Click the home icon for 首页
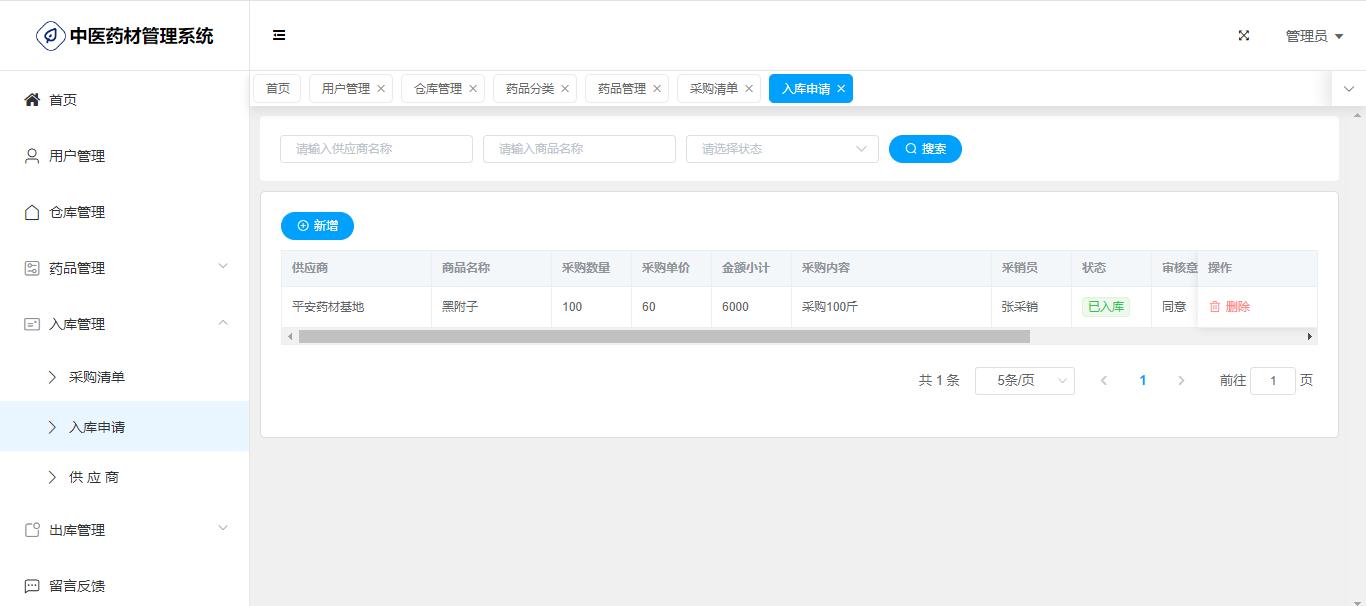This screenshot has height=606, width=1366. click(32, 100)
